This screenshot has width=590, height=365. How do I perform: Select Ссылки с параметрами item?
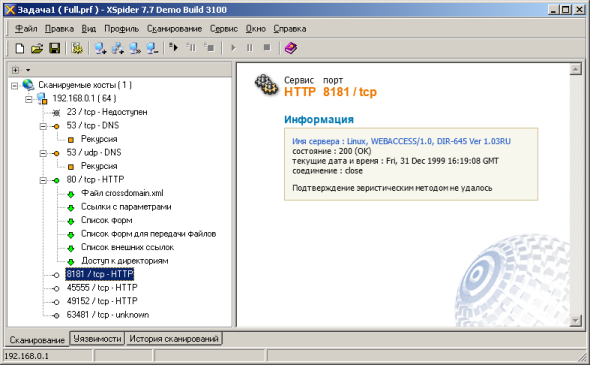pyautogui.click(x=126, y=207)
